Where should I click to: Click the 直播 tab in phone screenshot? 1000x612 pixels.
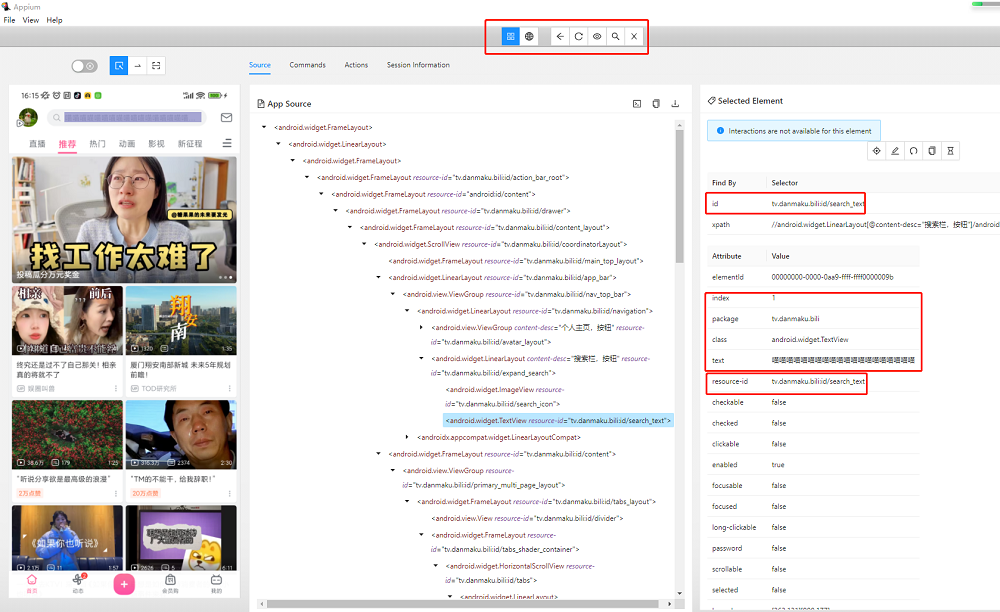(37, 144)
